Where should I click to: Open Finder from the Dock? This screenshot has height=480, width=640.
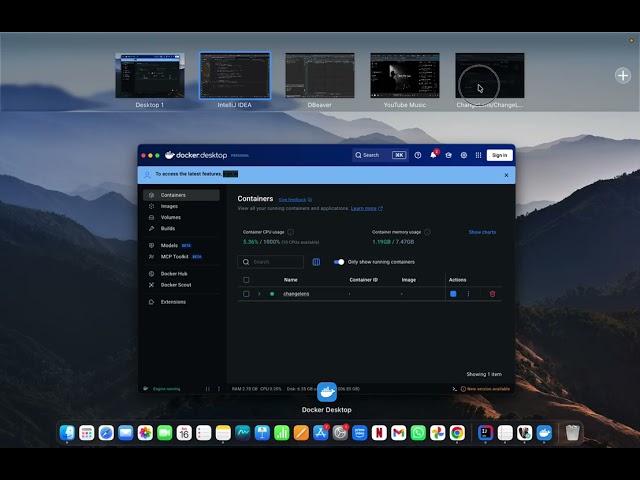click(x=67, y=433)
